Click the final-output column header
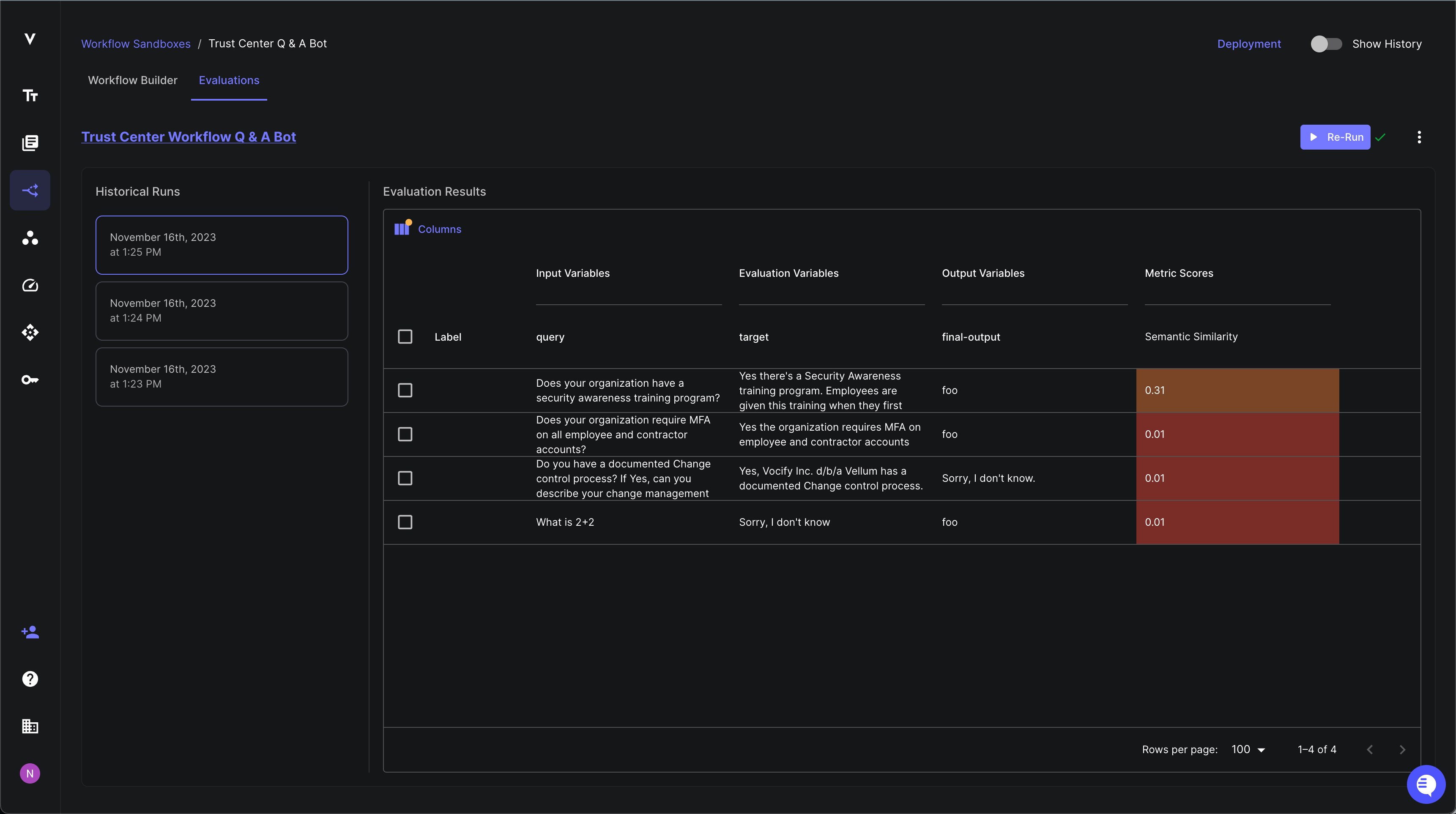 point(971,337)
